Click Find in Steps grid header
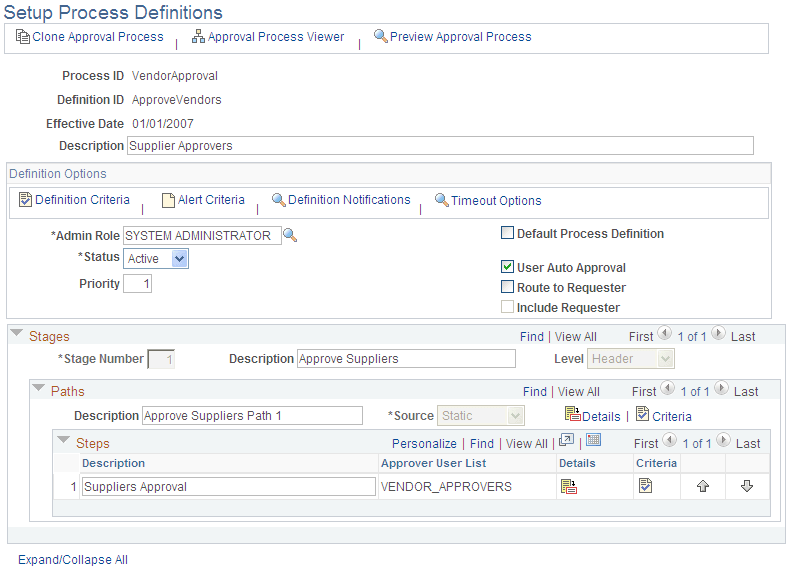 pos(482,444)
